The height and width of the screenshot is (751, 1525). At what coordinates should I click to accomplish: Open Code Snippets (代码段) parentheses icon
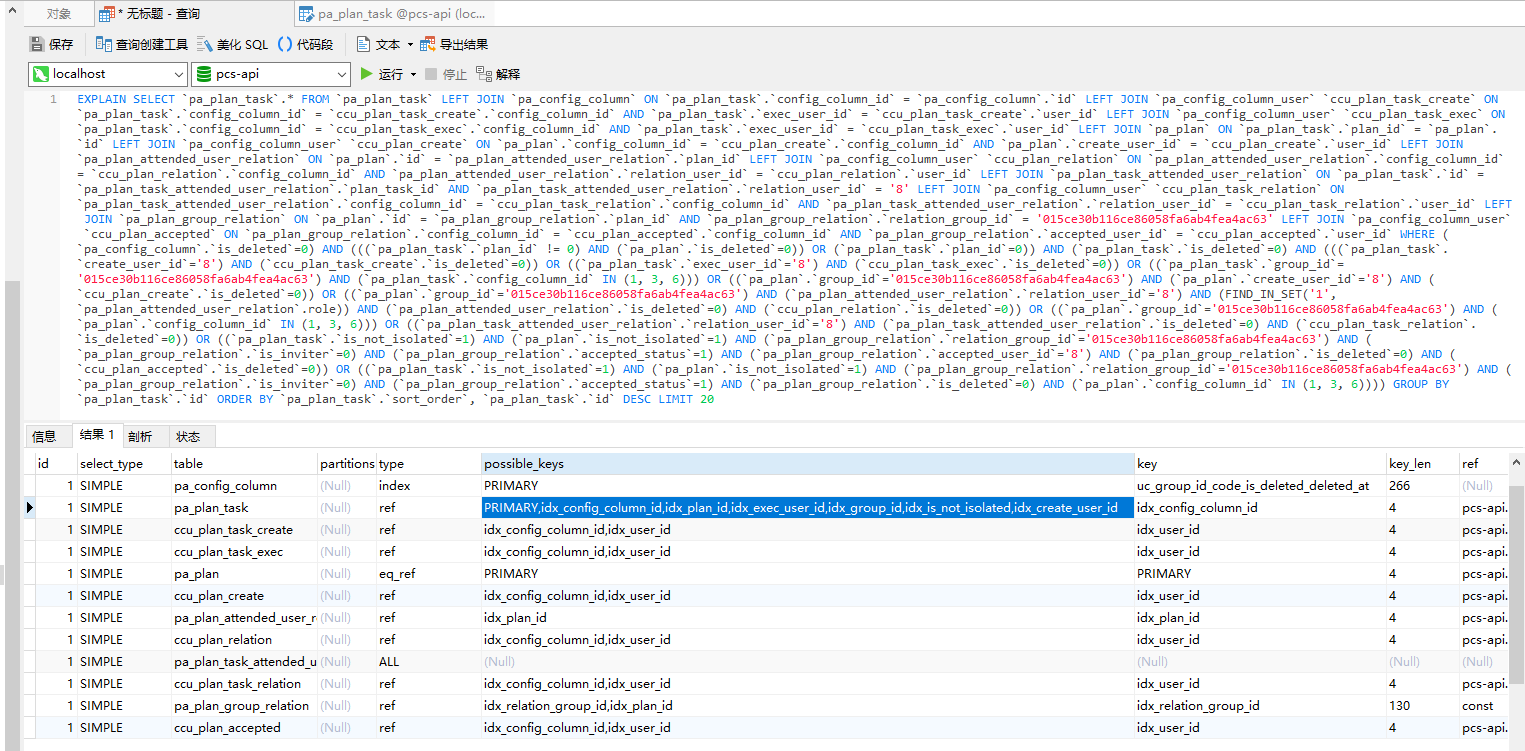(285, 44)
